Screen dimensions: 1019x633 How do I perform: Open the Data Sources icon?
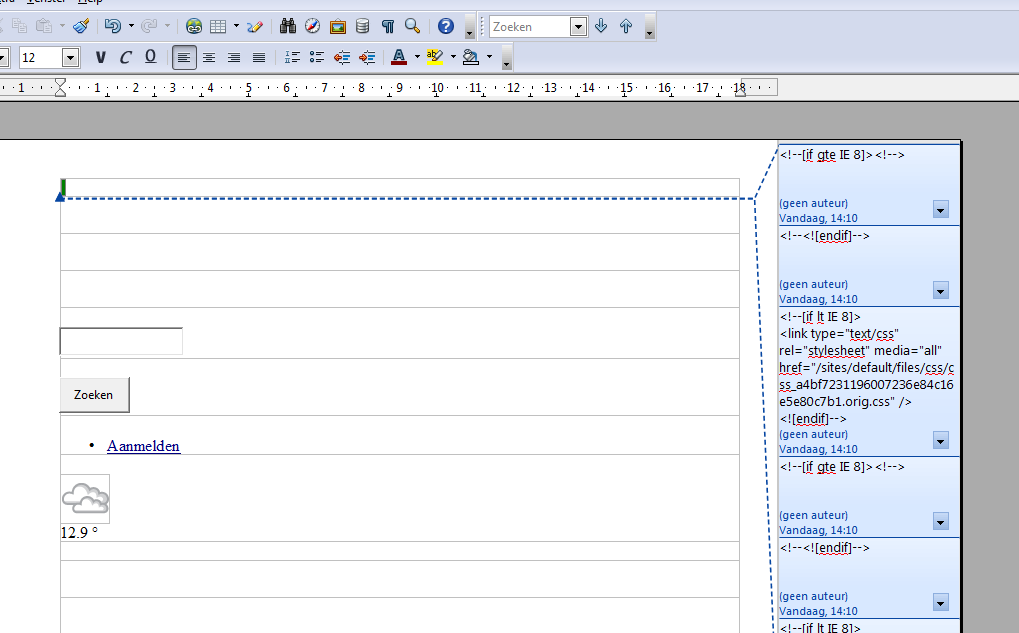(x=362, y=26)
